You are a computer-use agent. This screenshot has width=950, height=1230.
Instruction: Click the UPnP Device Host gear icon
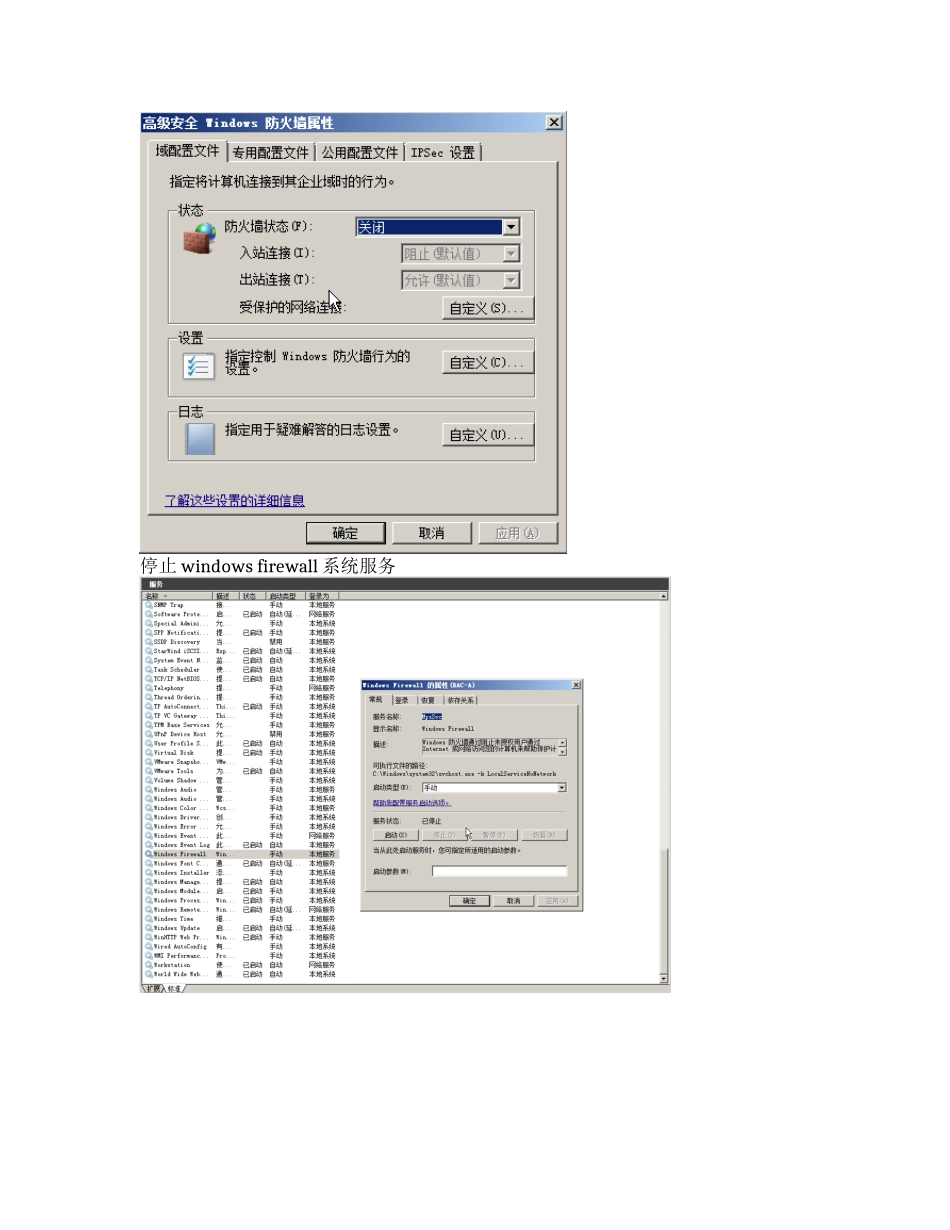(148, 734)
